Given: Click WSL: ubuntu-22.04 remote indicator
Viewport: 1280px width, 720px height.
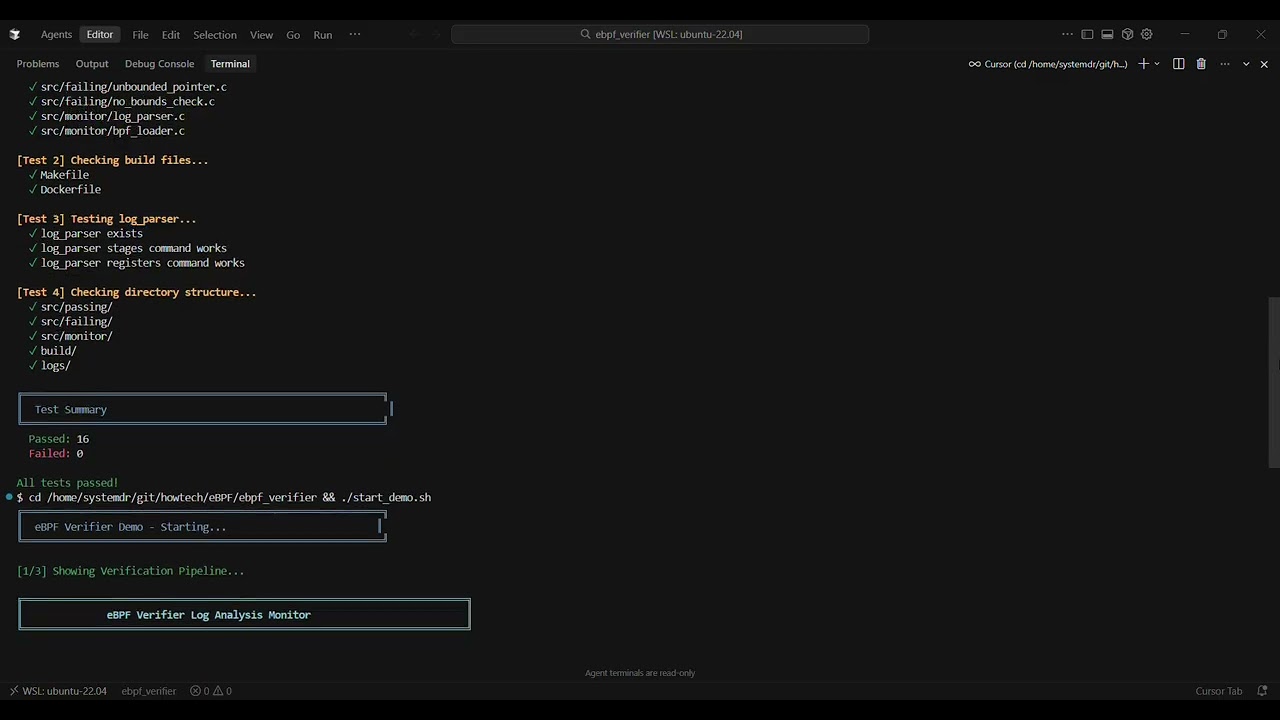Looking at the screenshot, I should tap(58, 691).
